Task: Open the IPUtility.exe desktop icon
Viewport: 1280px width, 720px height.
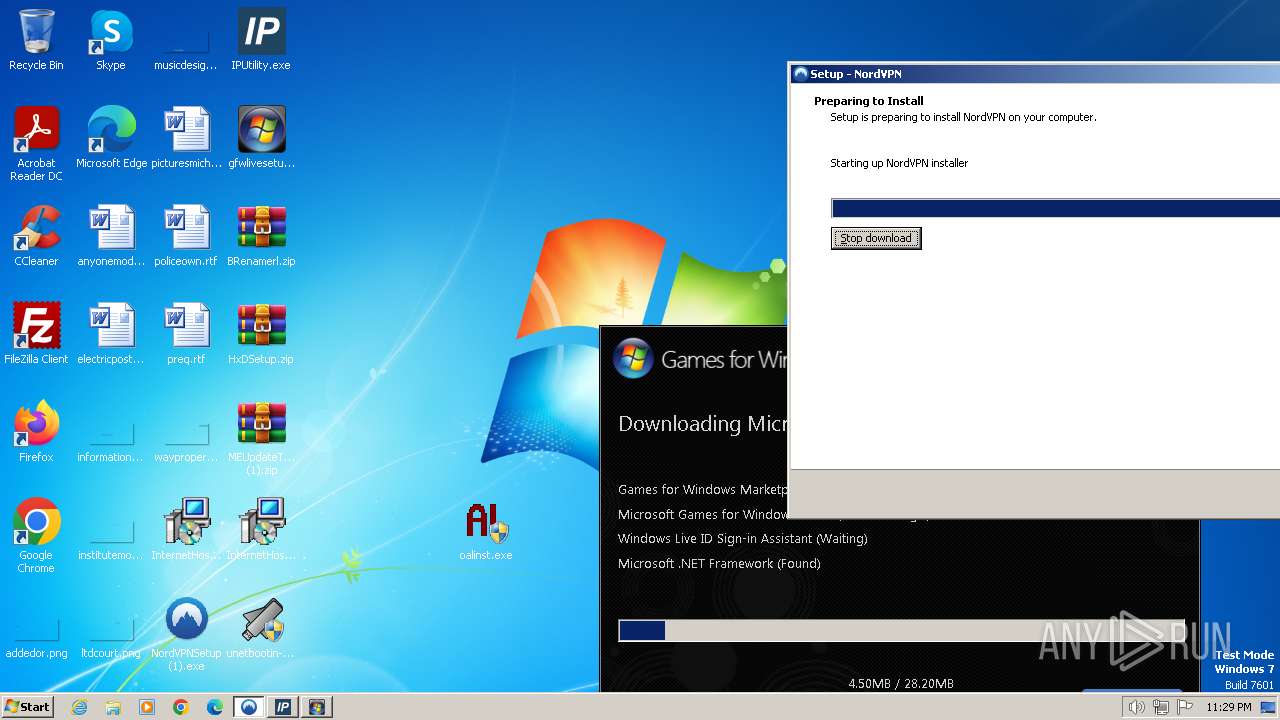Action: click(x=261, y=40)
